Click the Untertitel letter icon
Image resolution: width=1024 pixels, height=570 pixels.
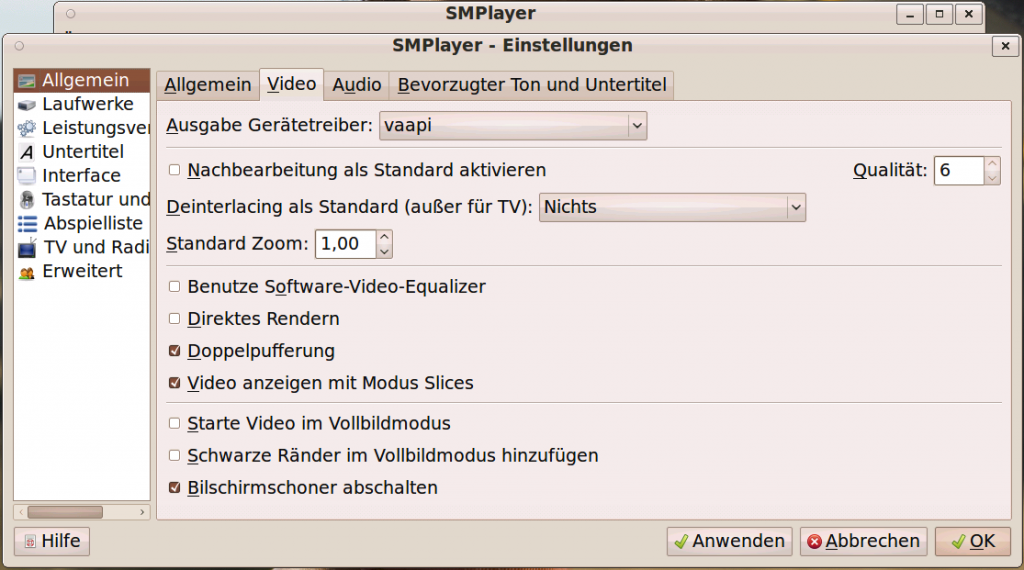tap(27, 152)
